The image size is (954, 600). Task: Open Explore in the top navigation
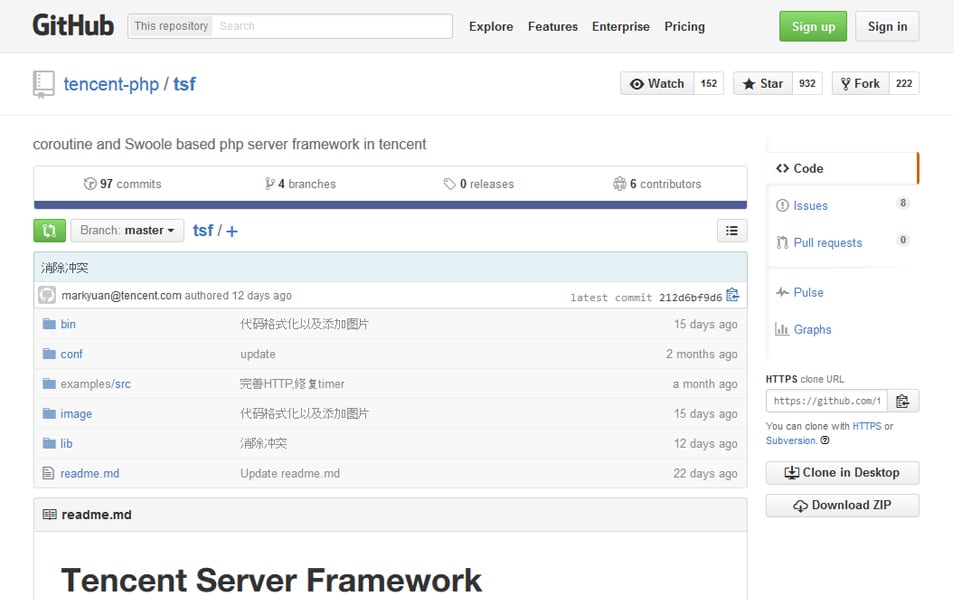[491, 27]
